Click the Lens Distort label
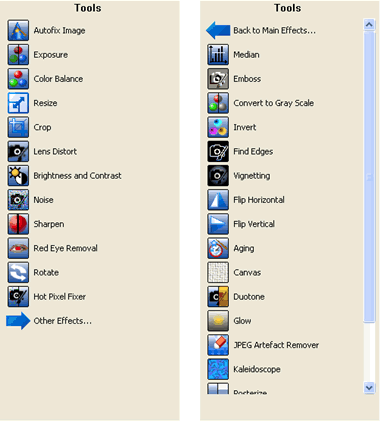 click(x=55, y=152)
